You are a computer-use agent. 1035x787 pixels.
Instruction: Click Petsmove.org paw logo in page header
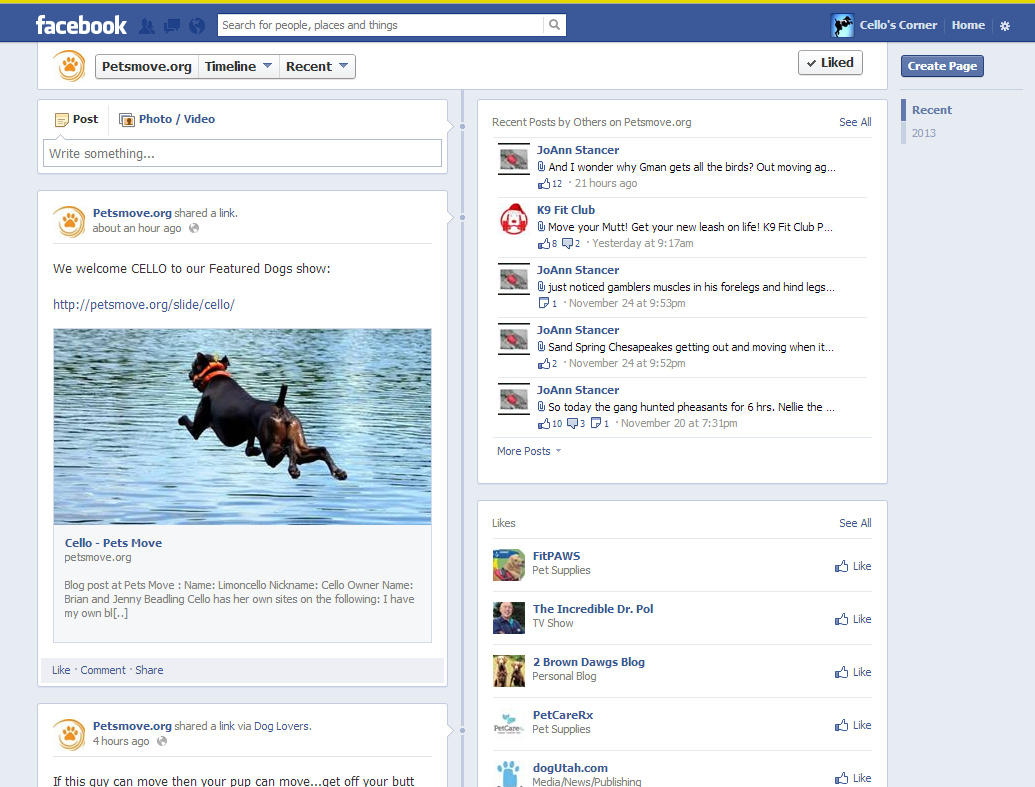[x=70, y=65]
